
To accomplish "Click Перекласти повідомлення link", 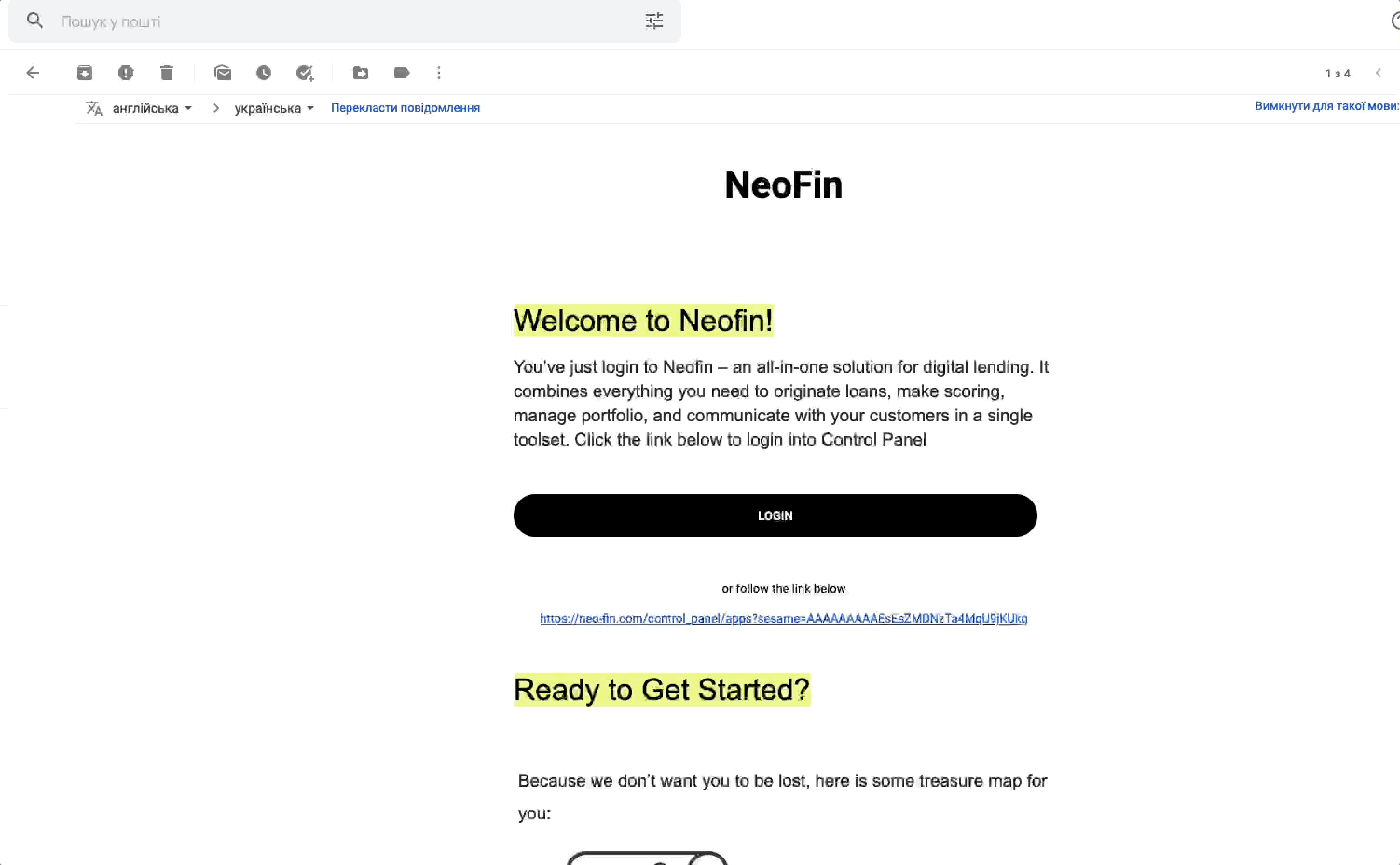I will 405,108.
